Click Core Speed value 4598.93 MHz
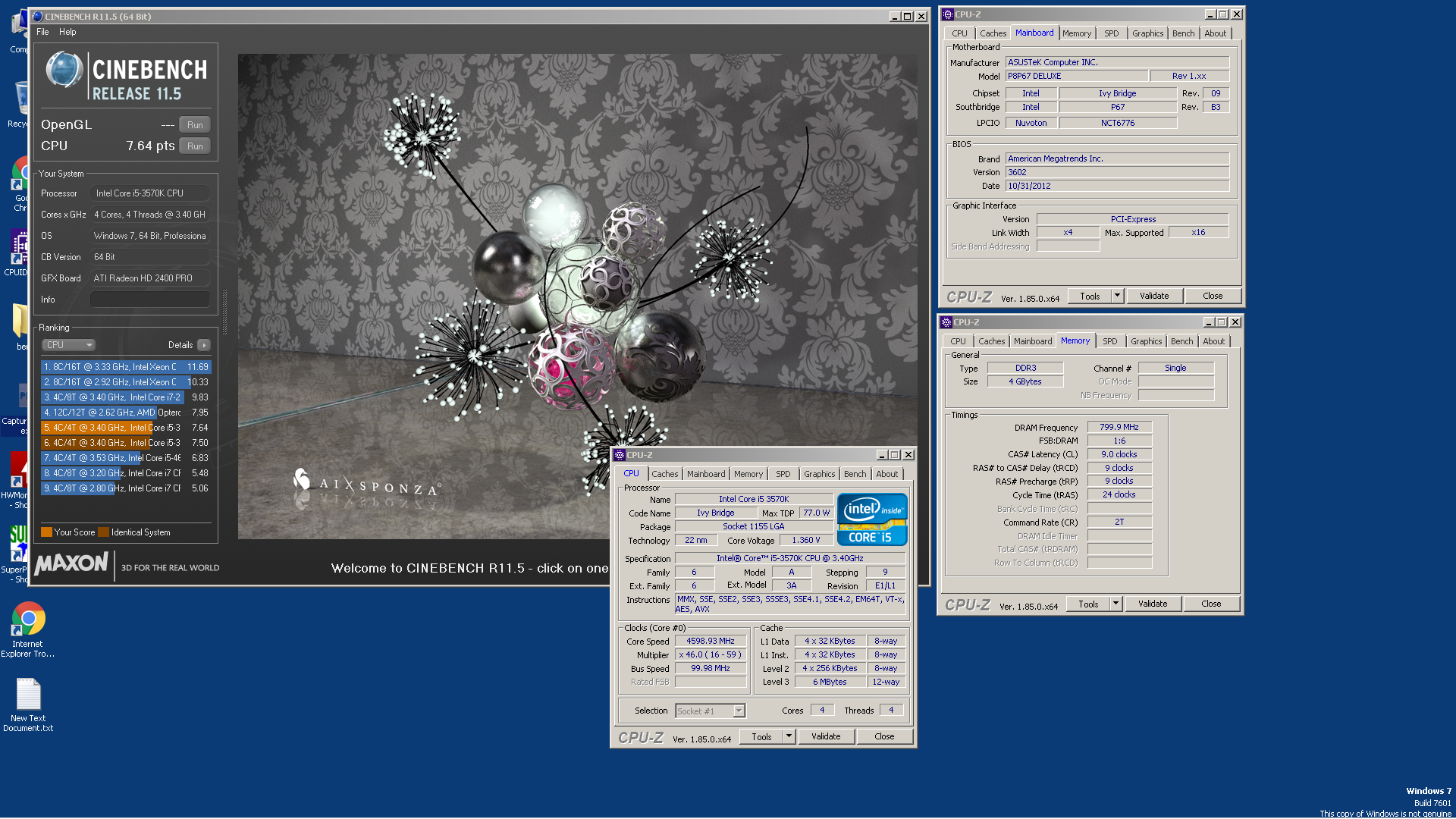Viewport: 1456px width, 819px height. [711, 642]
